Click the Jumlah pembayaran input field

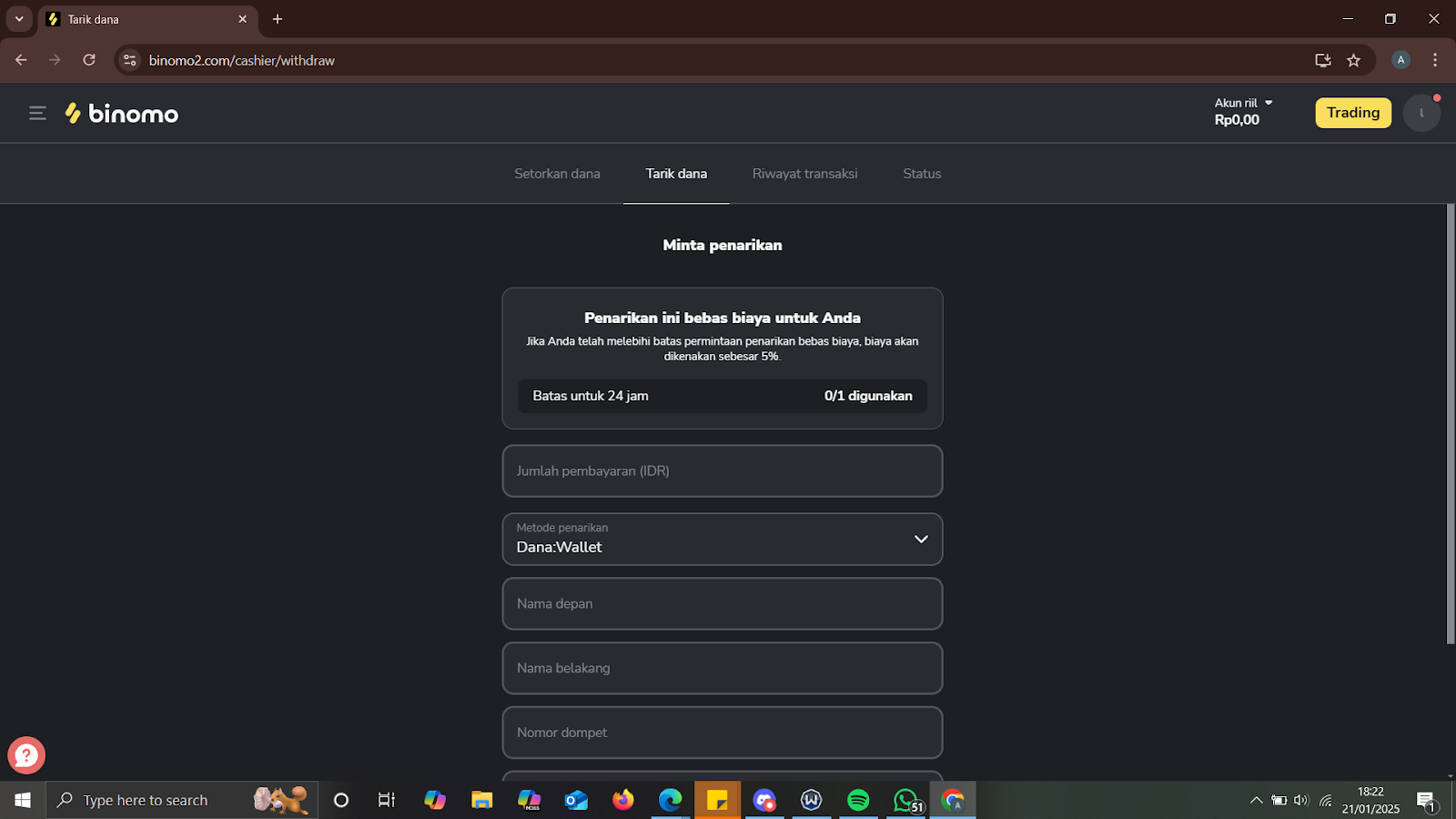click(722, 470)
